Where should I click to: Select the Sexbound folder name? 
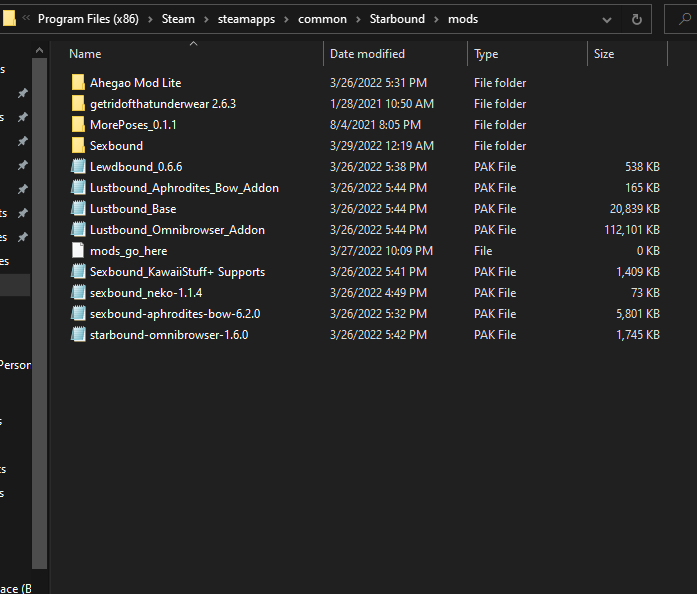(116, 145)
